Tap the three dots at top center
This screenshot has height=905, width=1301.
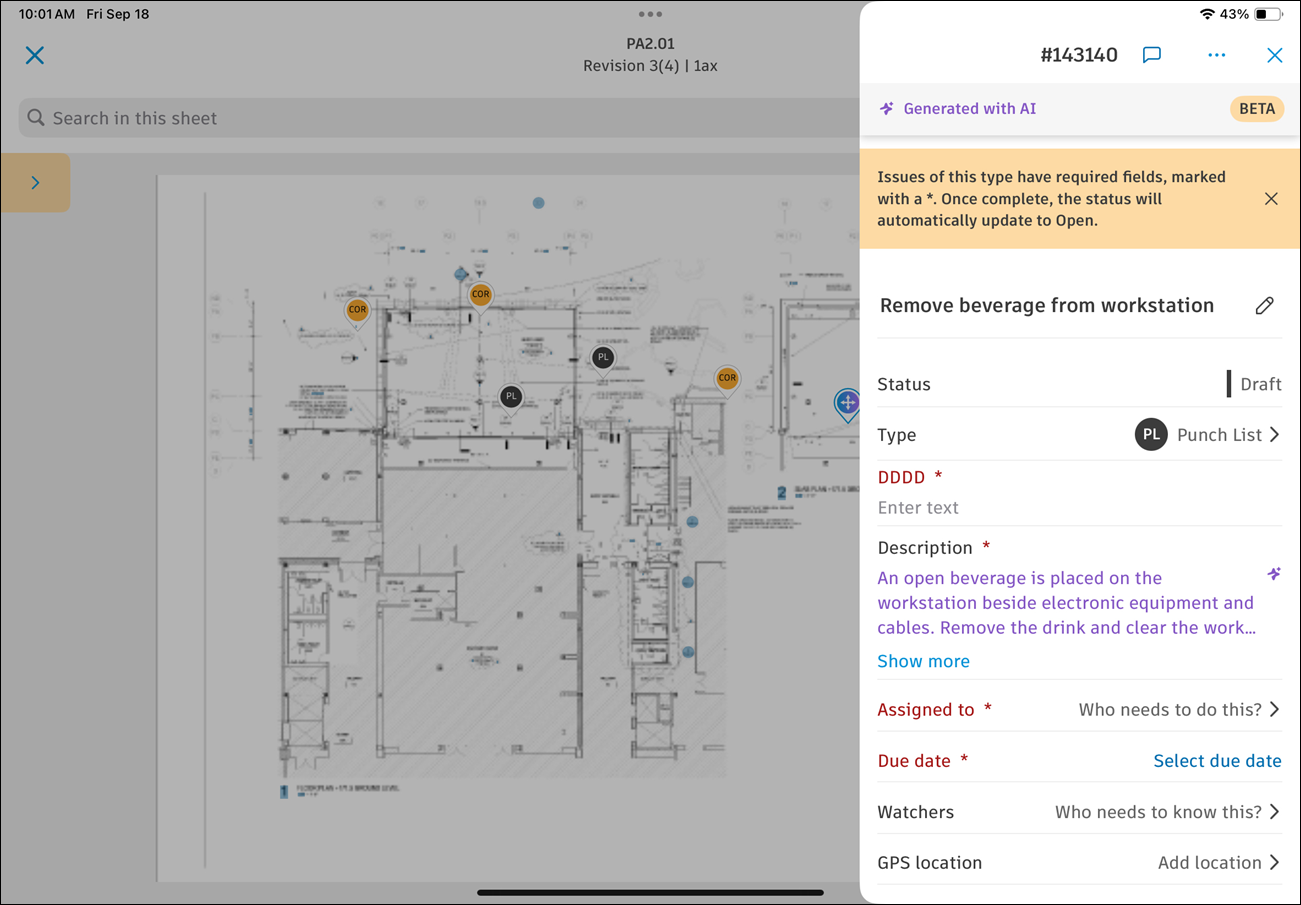650,14
